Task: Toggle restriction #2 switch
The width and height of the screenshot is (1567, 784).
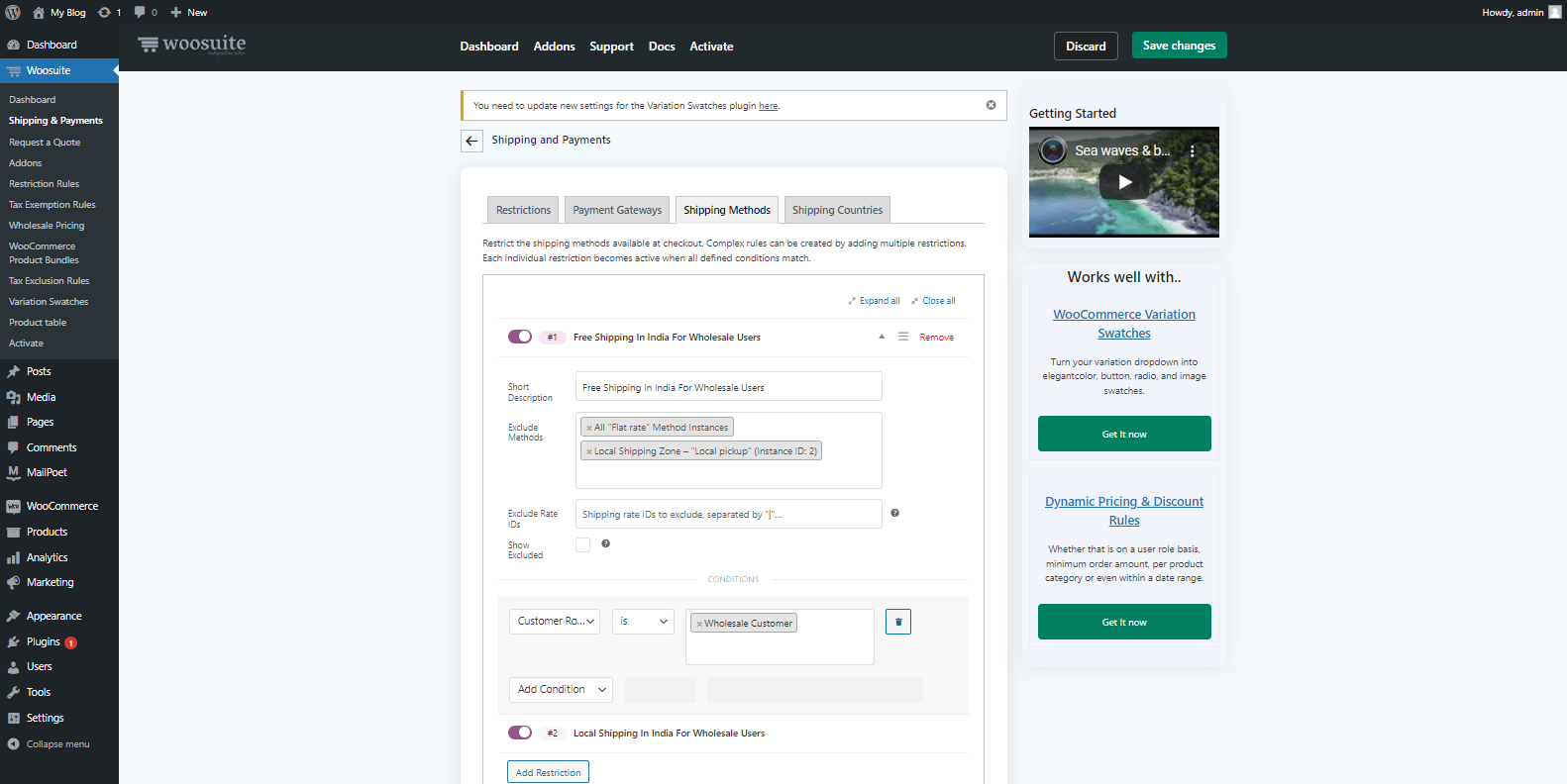Action: coord(520,733)
